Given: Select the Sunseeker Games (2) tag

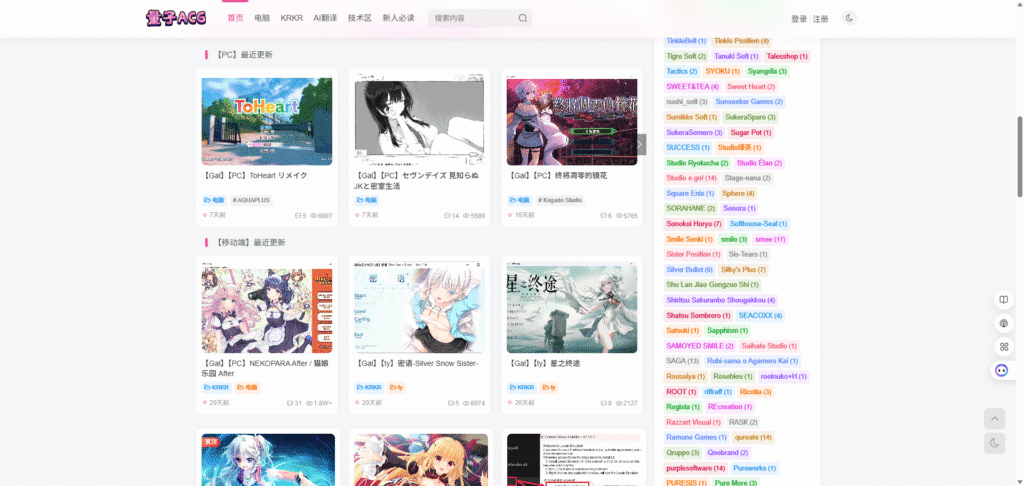Looking at the screenshot, I should tap(749, 102).
